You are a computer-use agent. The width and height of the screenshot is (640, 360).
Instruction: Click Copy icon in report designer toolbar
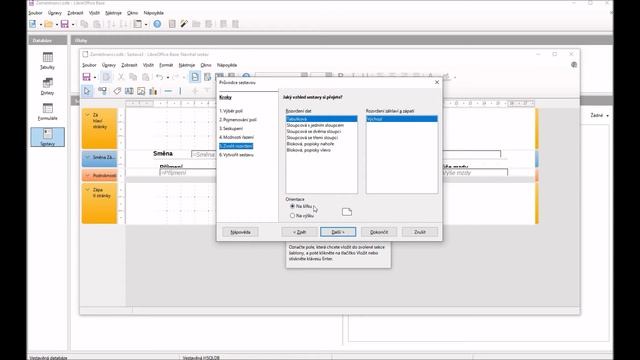(x=133, y=77)
